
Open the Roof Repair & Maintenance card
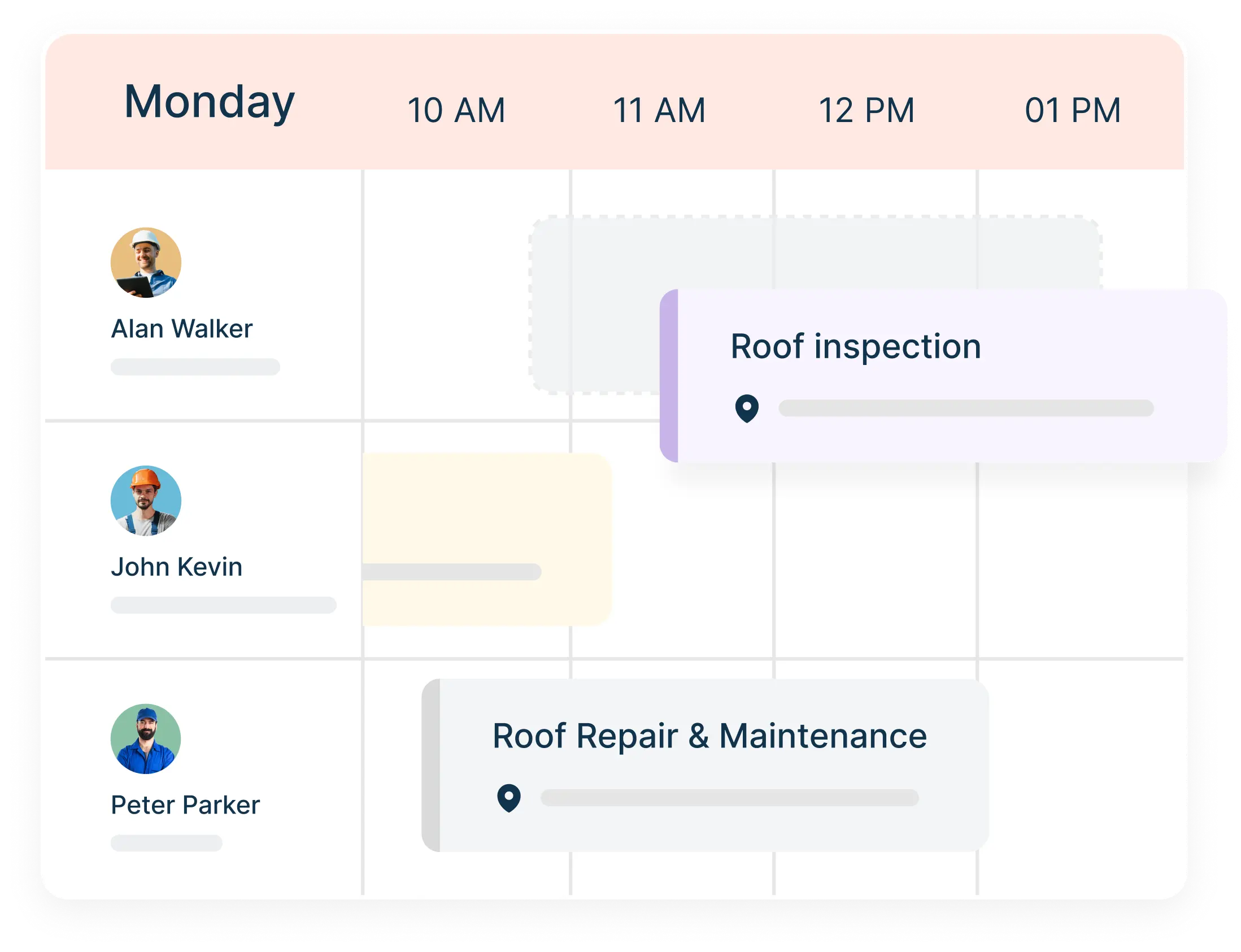pyautogui.click(x=705, y=765)
